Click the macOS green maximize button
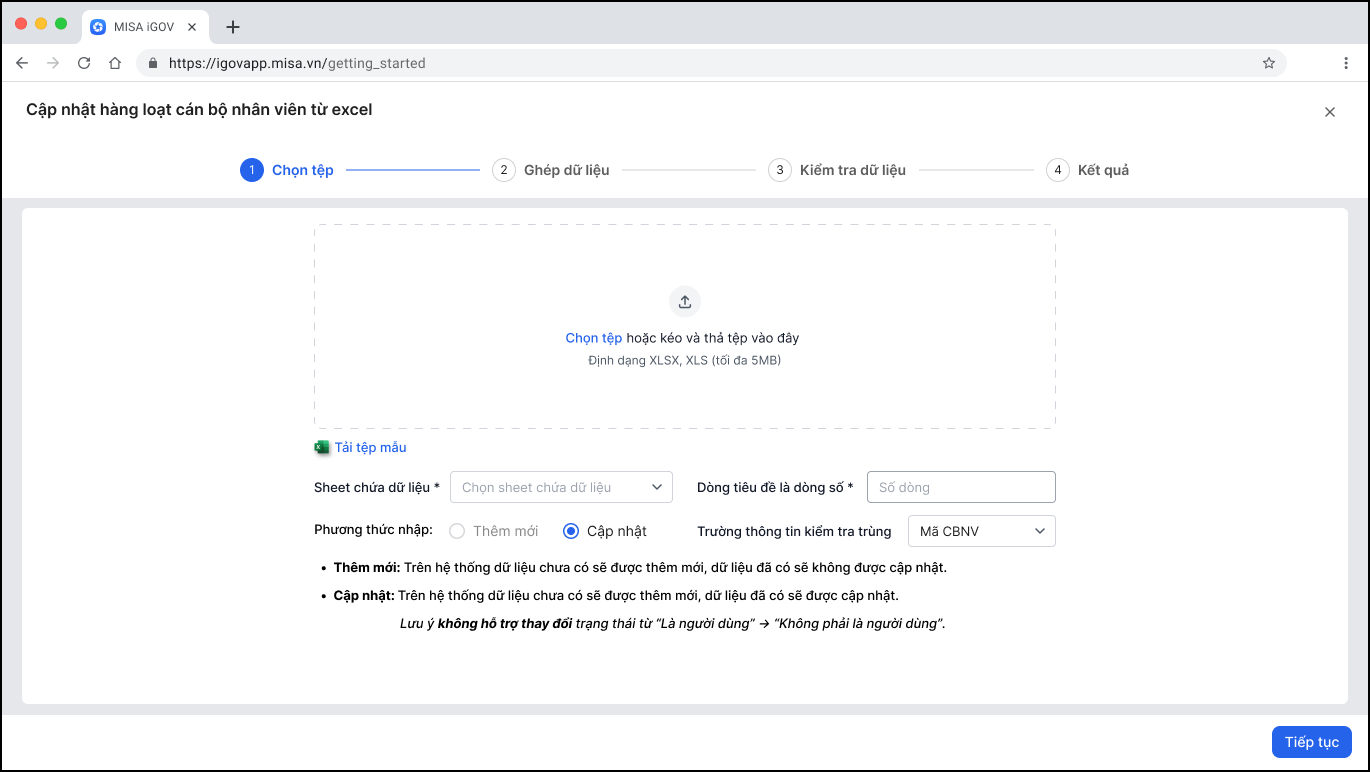This screenshot has width=1370, height=772. 61,23
